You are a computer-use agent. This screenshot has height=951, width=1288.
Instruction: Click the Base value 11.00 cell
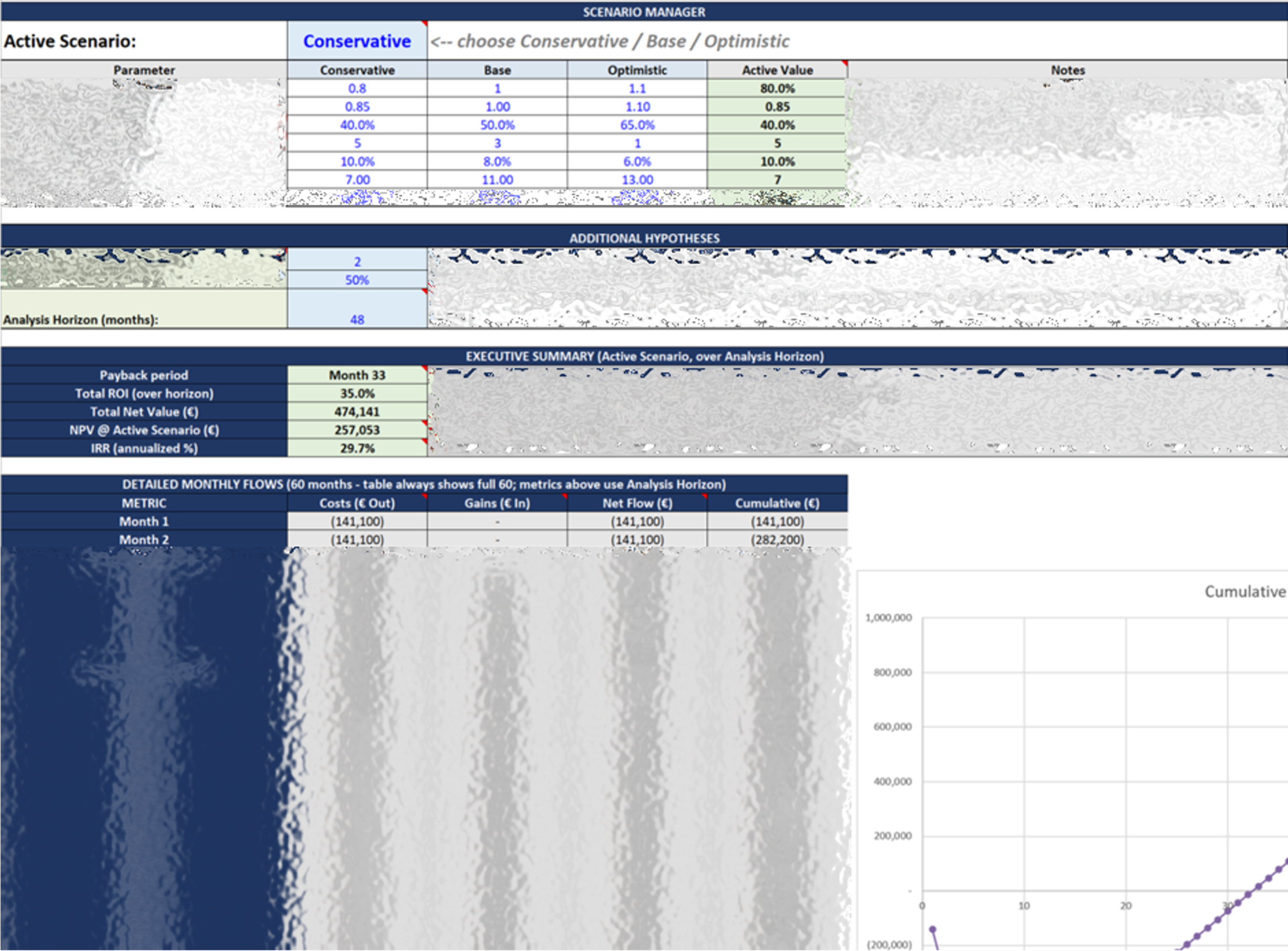point(497,180)
